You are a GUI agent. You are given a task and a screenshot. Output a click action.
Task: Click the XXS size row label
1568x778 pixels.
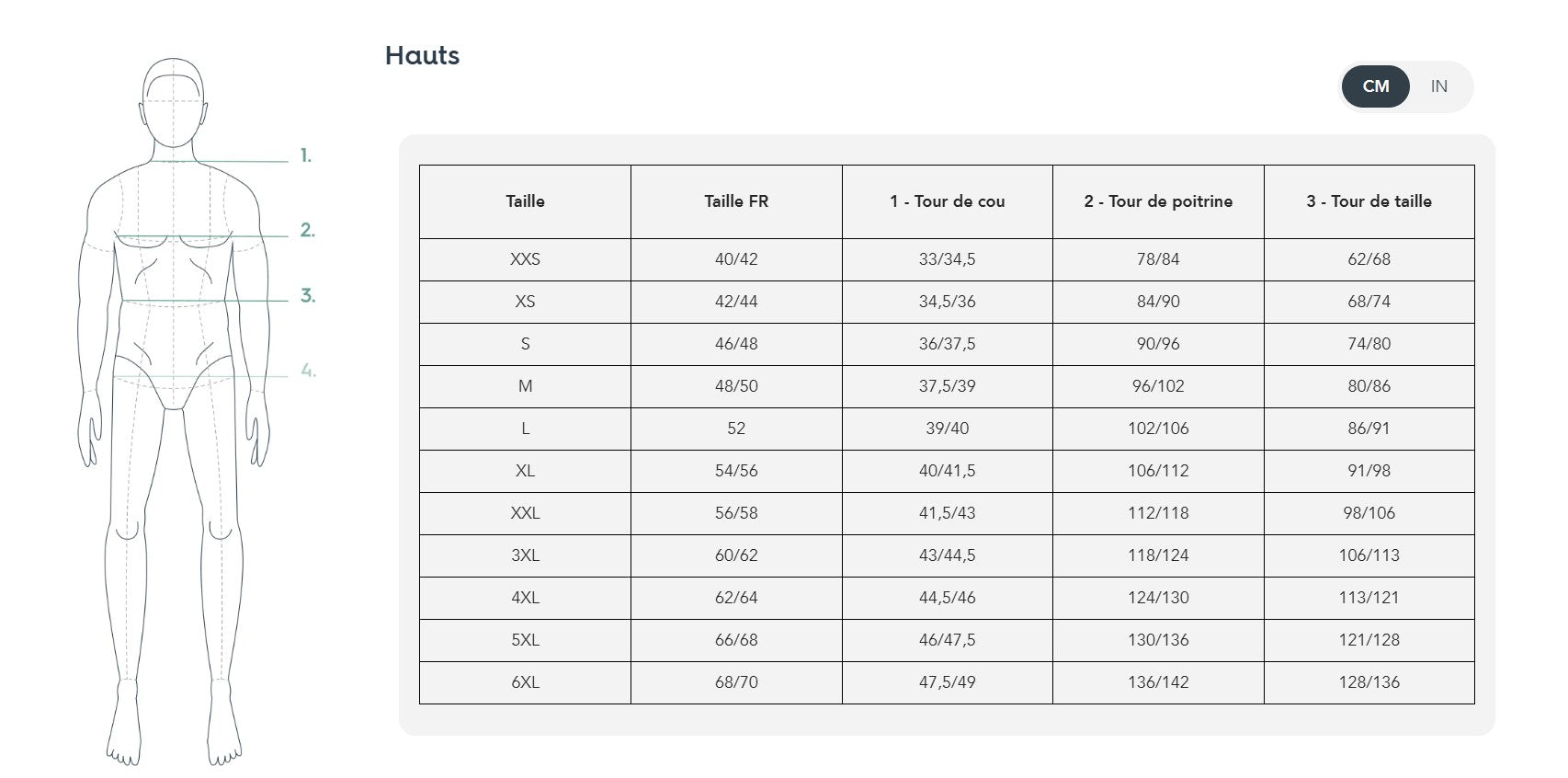click(525, 259)
